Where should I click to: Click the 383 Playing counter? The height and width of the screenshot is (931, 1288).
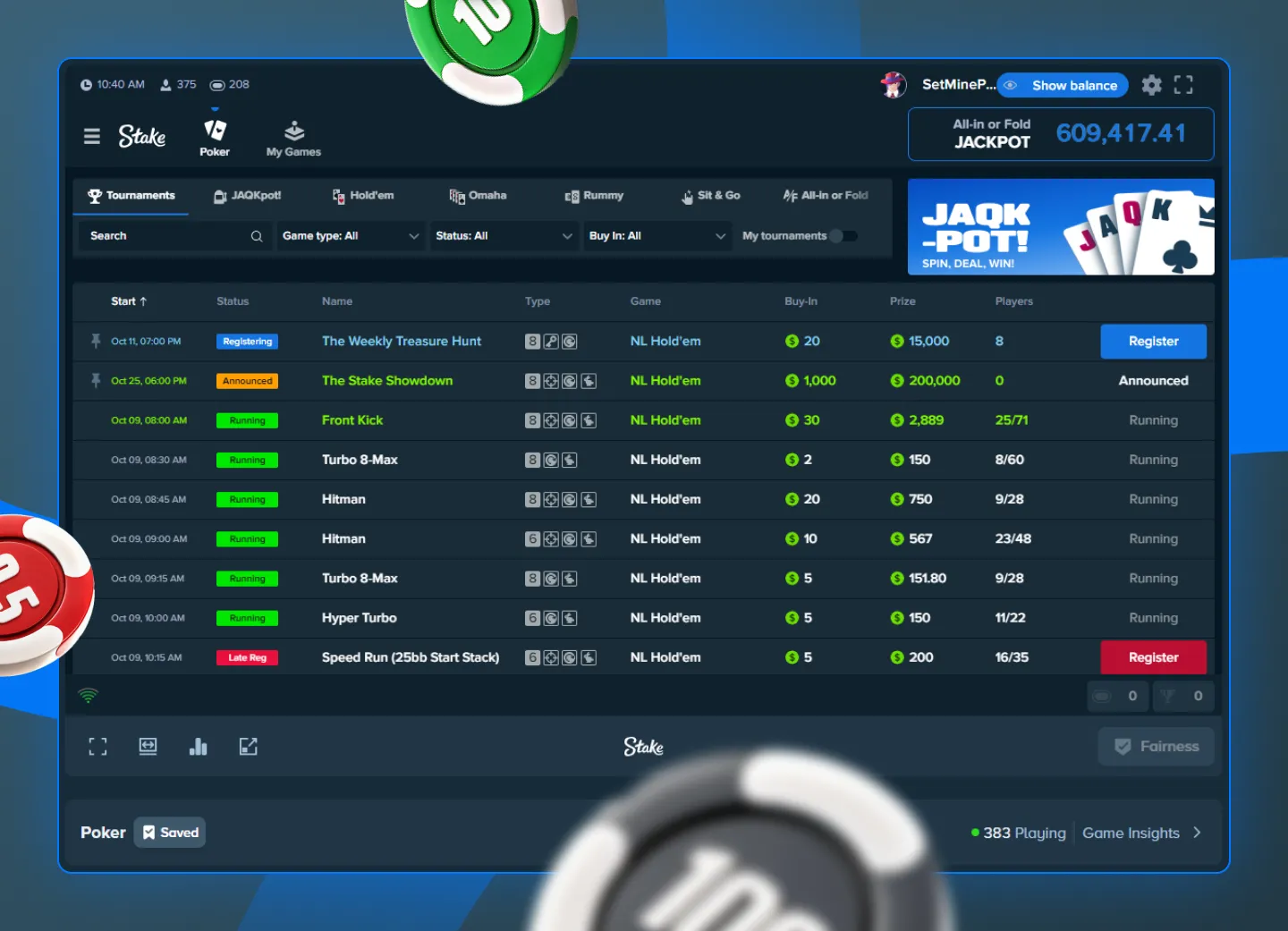tap(1019, 833)
